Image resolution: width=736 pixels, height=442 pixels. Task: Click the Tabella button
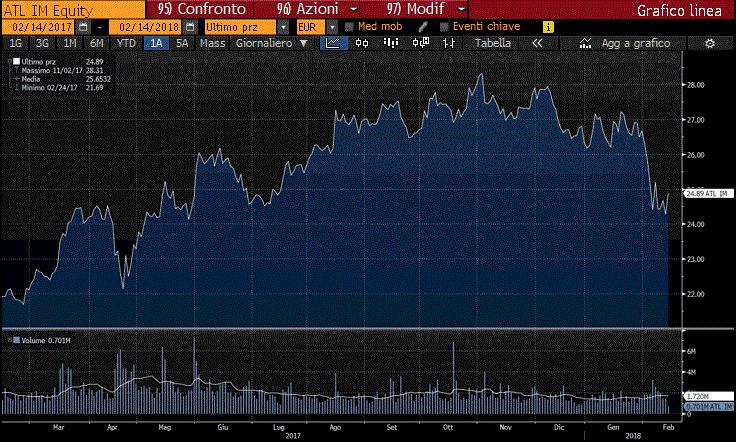pyautogui.click(x=492, y=43)
